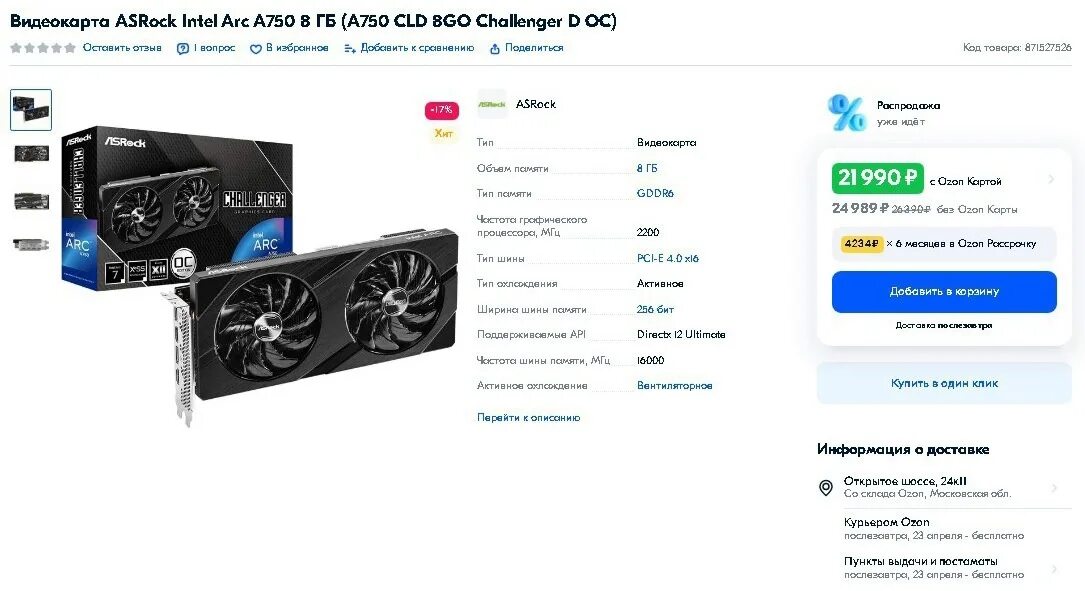
Task: Click 'Добавить в корзину' button
Action: tap(944, 292)
